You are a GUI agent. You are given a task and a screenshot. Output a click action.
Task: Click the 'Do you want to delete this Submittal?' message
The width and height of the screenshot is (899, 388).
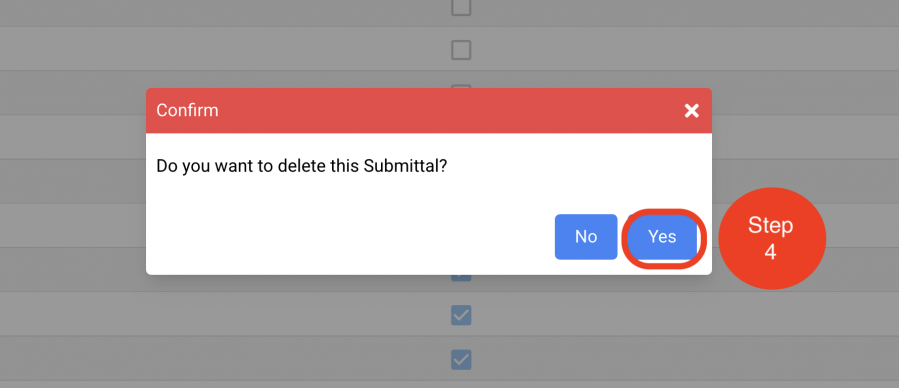302,166
